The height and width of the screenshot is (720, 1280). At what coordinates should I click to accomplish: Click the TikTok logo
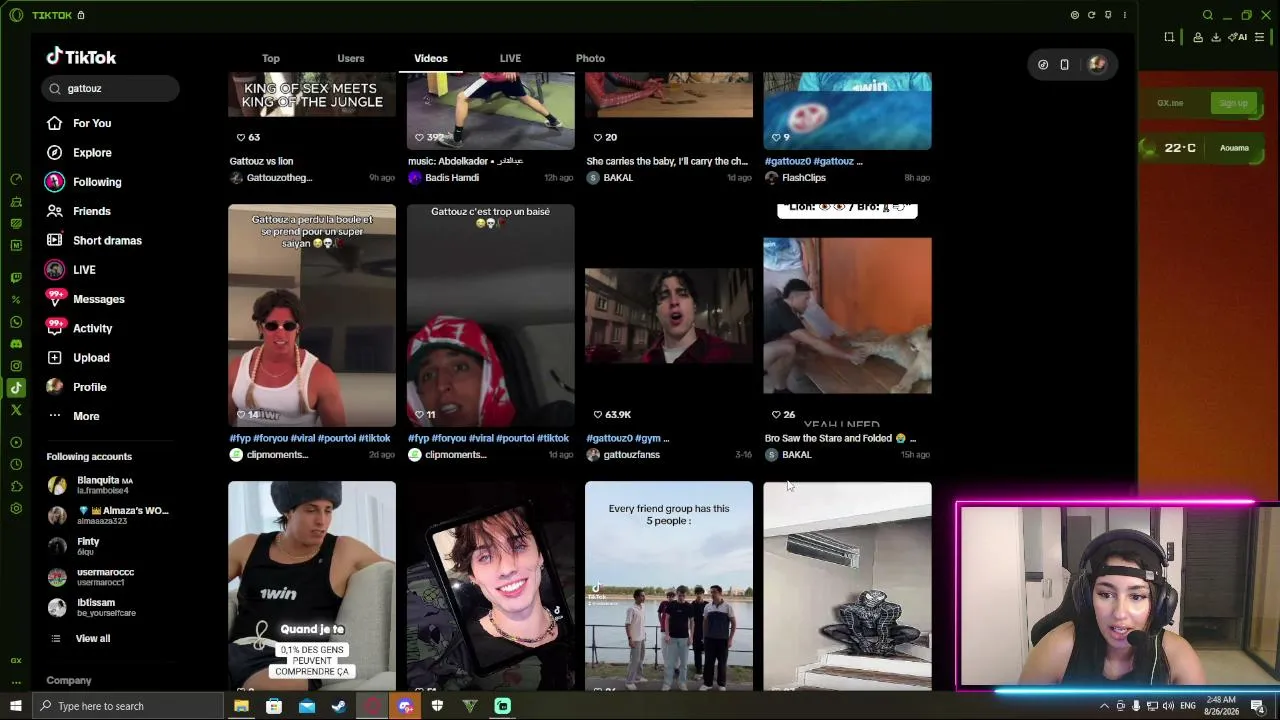coord(81,57)
